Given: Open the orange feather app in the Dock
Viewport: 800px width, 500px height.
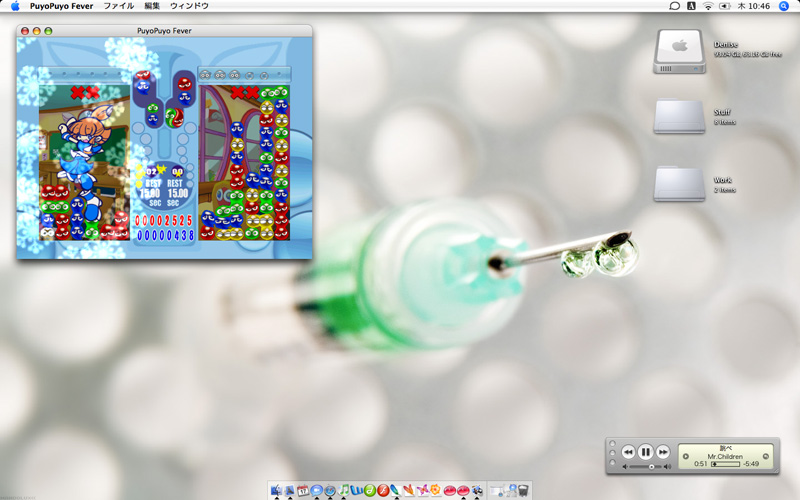Looking at the screenshot, I should [x=409, y=490].
